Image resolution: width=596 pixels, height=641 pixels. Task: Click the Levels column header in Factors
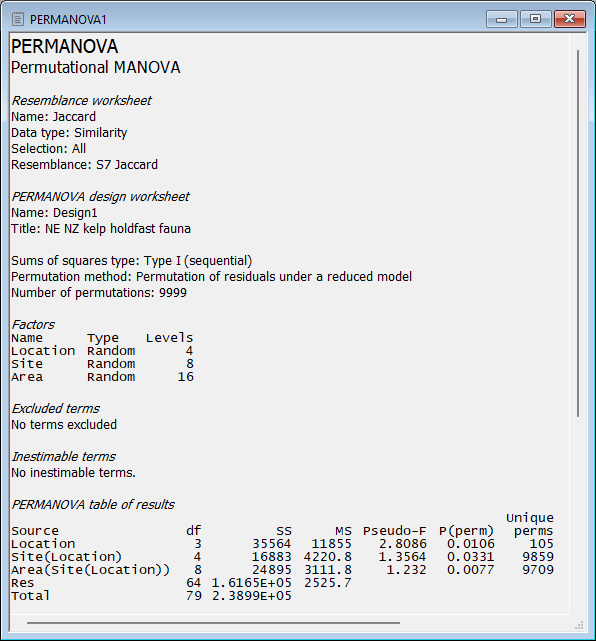tap(170, 338)
